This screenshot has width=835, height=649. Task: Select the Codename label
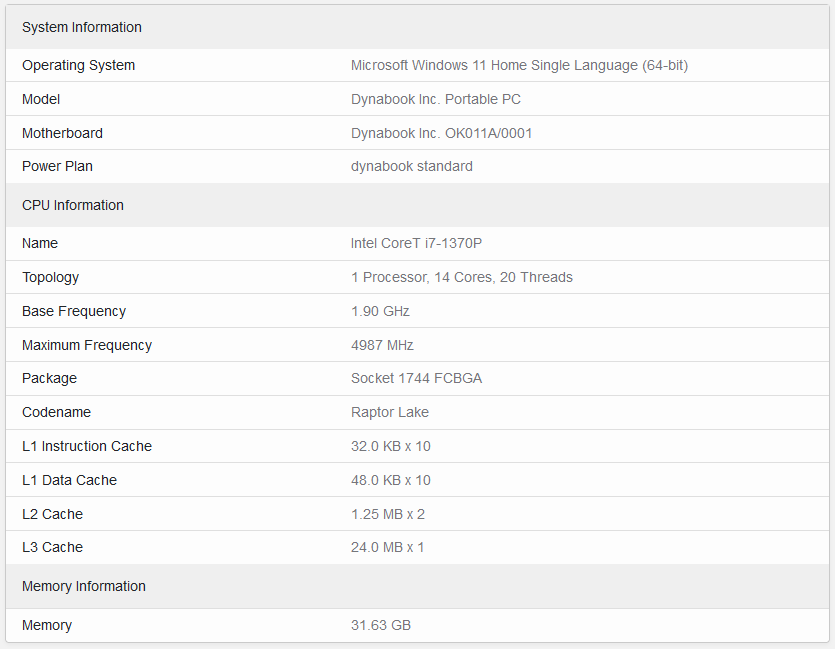click(x=56, y=413)
